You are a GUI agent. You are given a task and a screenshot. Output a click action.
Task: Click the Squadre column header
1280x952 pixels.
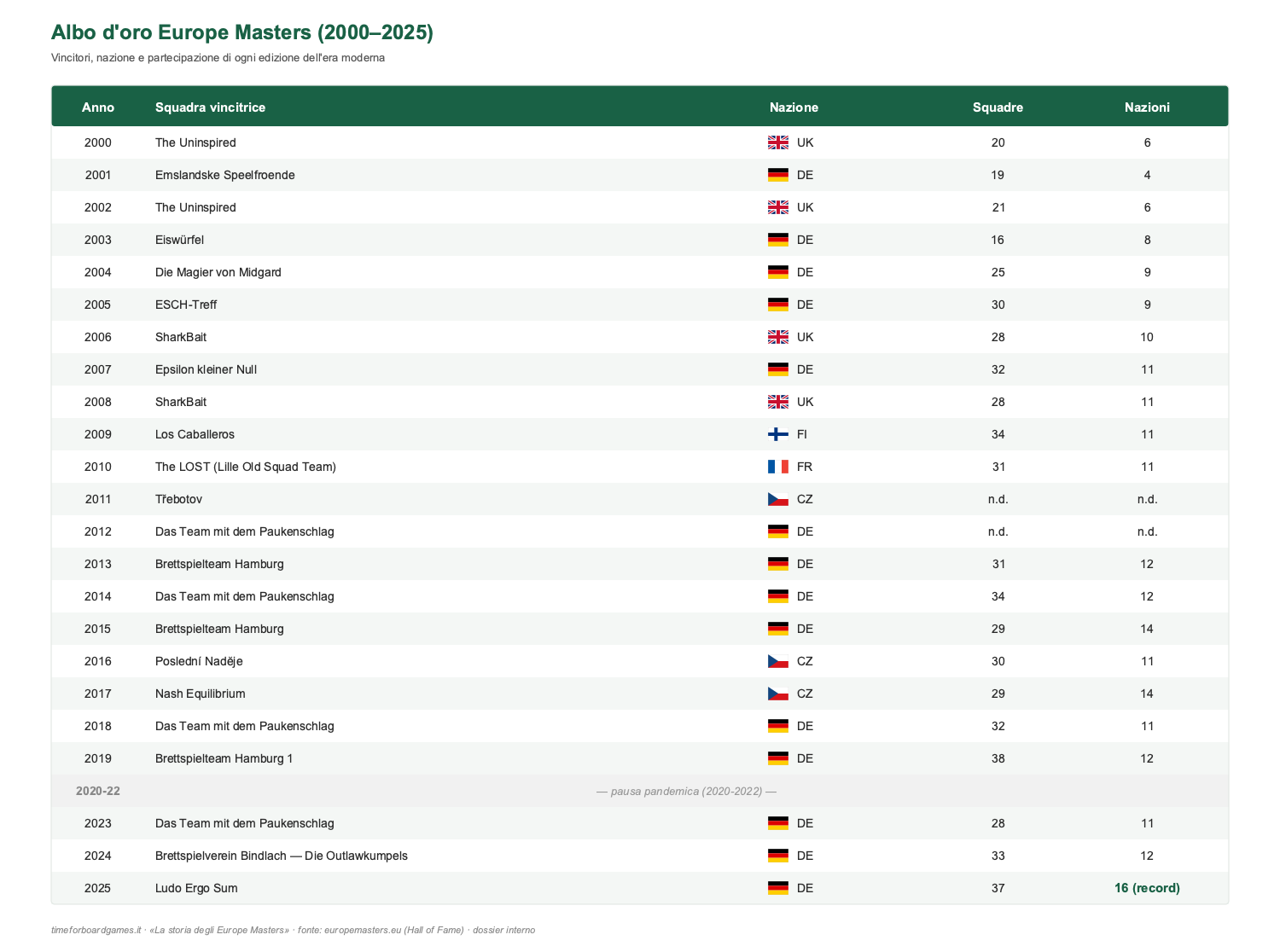(998, 107)
